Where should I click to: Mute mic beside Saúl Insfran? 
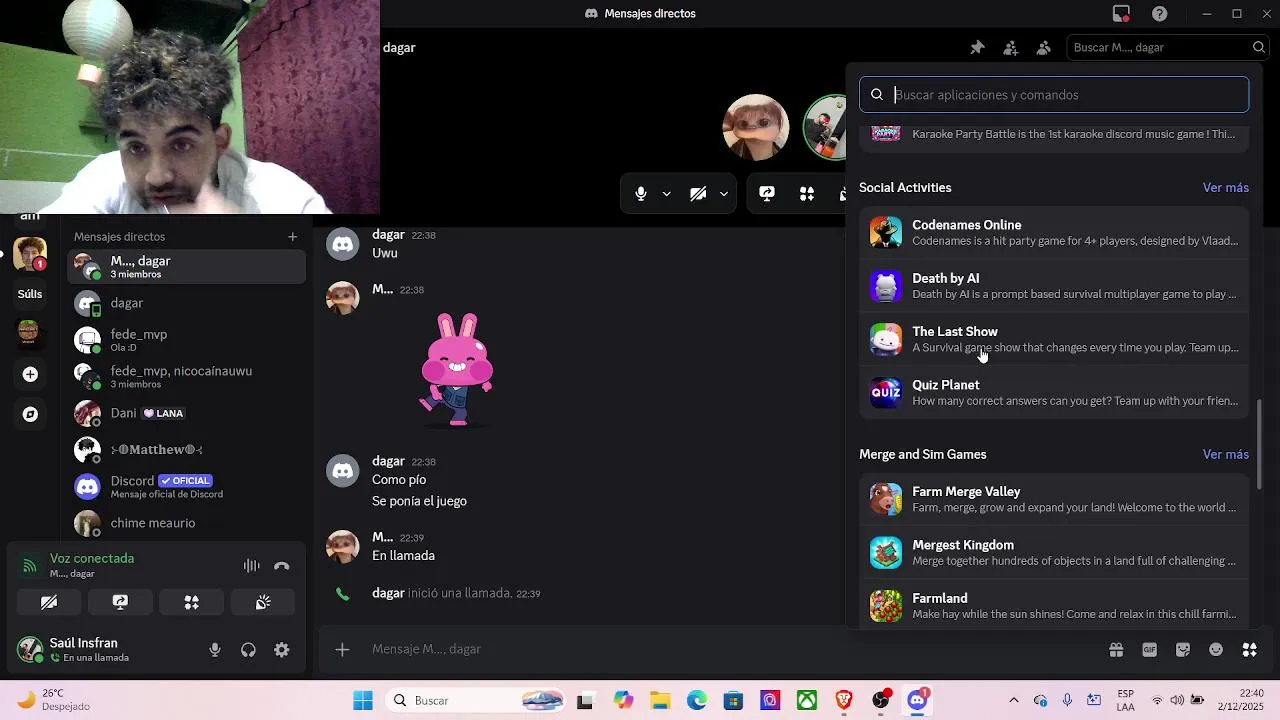pyautogui.click(x=215, y=650)
